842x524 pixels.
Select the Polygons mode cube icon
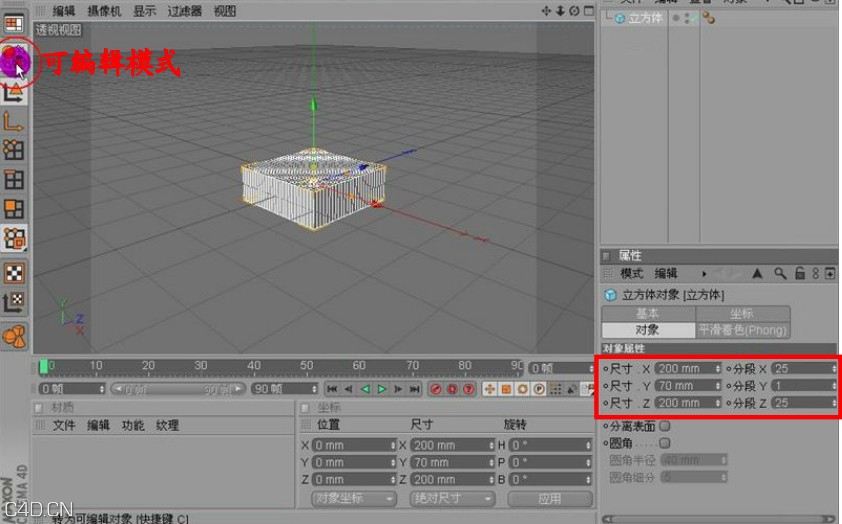point(14,208)
